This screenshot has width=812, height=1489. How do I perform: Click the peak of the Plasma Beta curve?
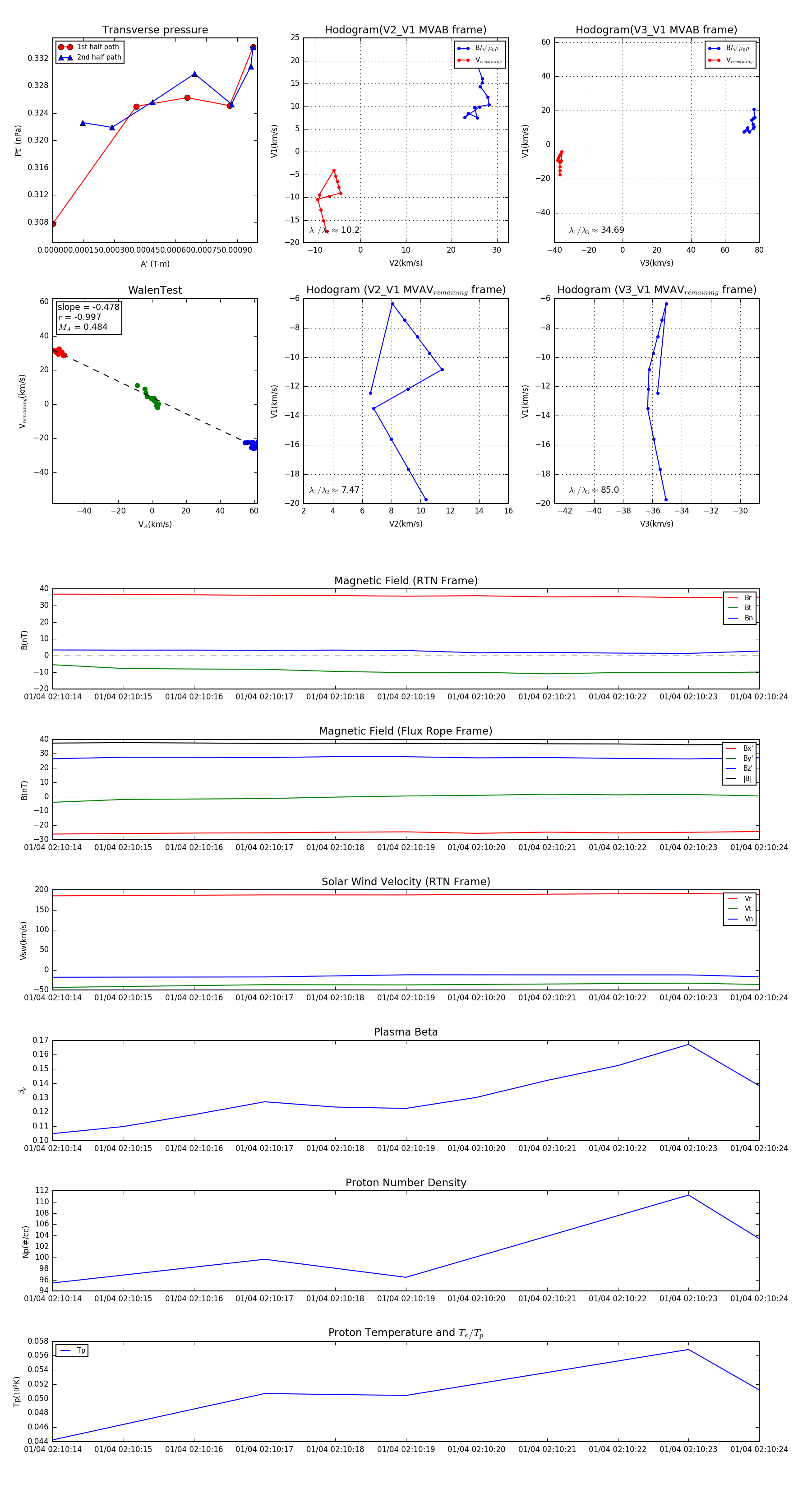point(688,1045)
